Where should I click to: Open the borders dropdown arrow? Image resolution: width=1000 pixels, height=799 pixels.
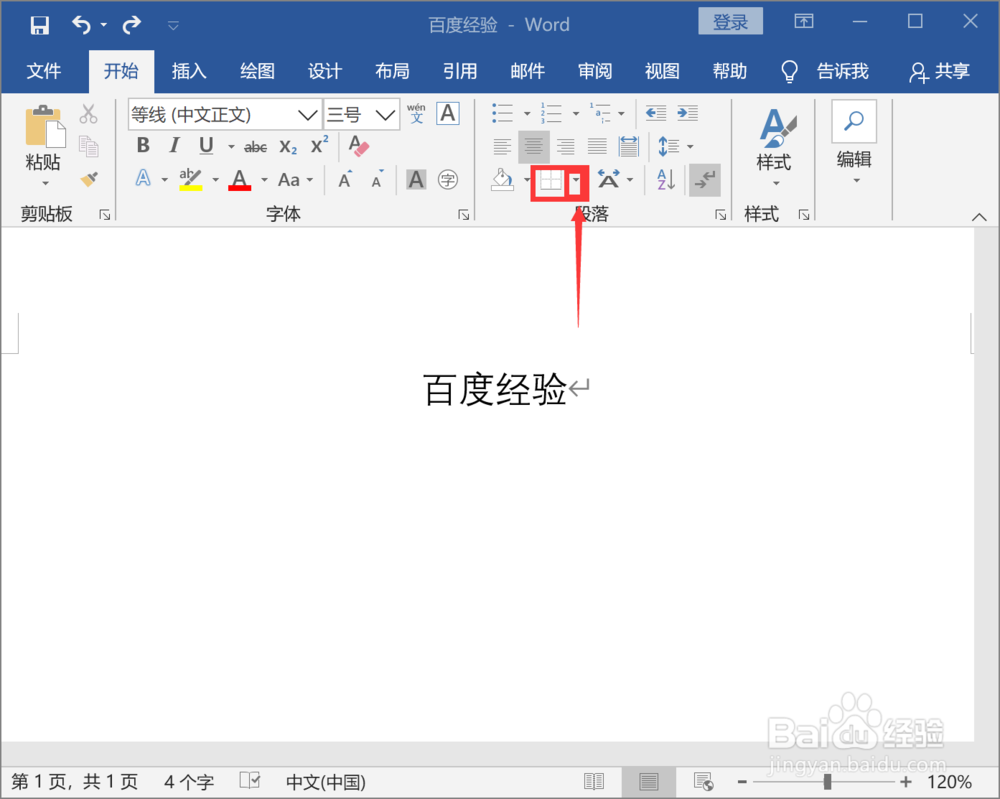(x=576, y=180)
